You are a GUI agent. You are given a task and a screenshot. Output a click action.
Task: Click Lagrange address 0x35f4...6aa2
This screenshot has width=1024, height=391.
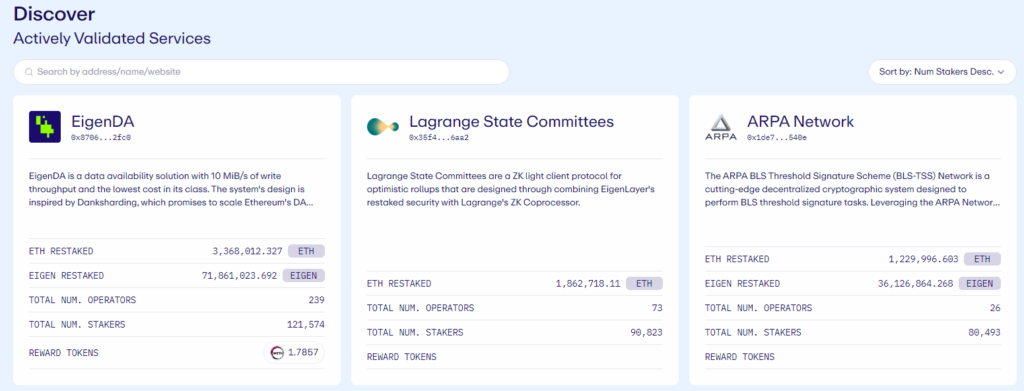click(x=439, y=138)
